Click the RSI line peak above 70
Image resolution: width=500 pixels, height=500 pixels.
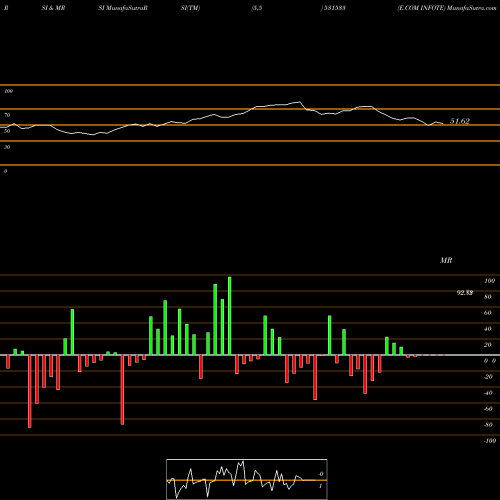click(299, 102)
